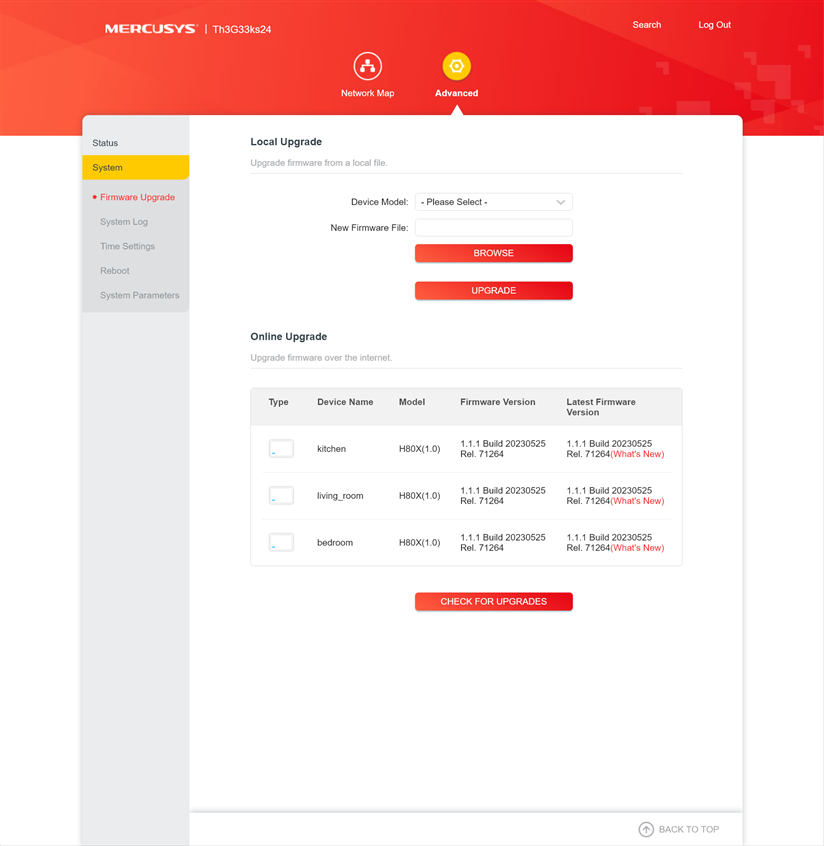
Task: Click the living_room device name
Action: (x=340, y=496)
